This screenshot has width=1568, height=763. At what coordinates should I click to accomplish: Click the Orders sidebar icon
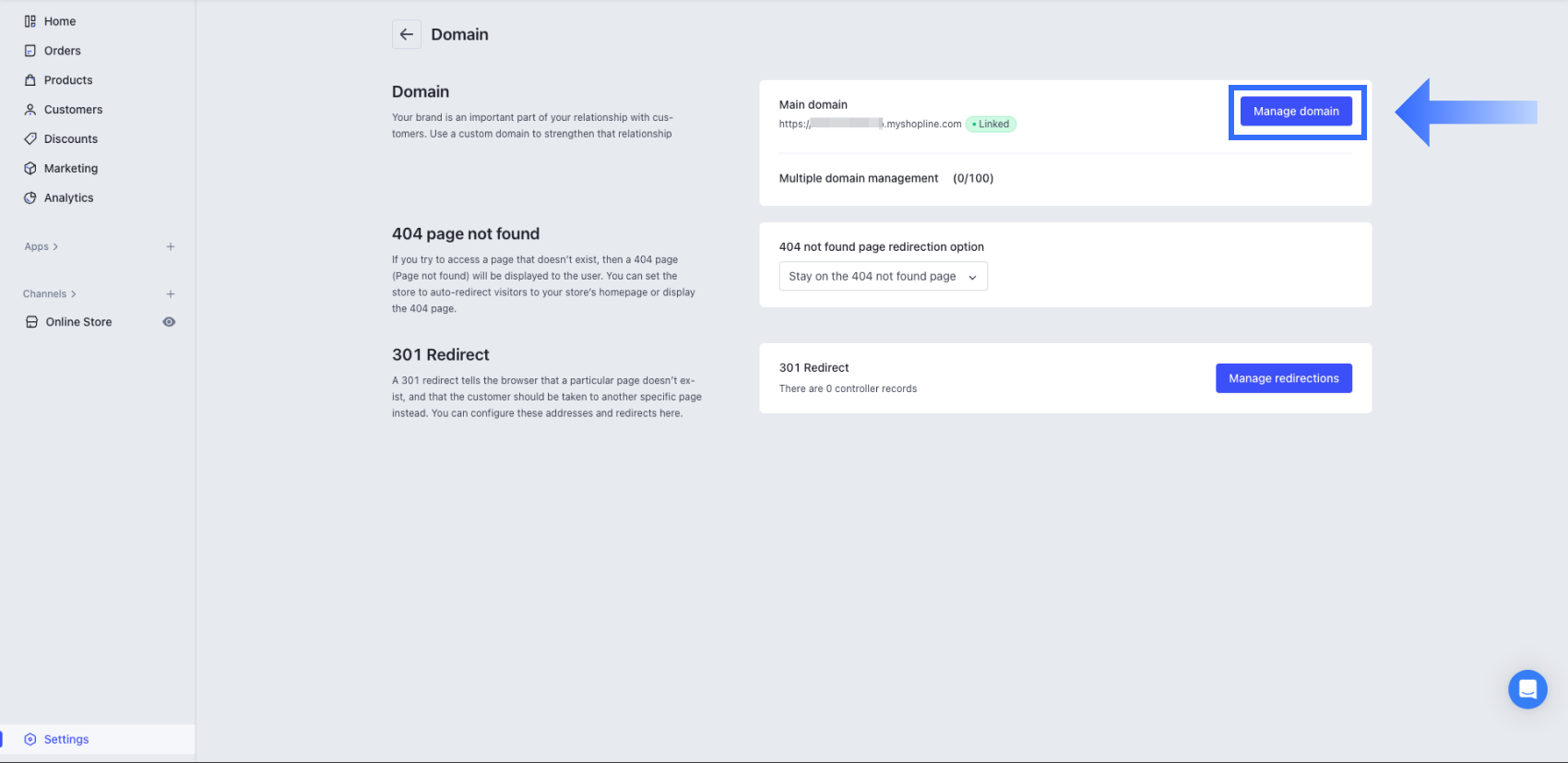30,51
